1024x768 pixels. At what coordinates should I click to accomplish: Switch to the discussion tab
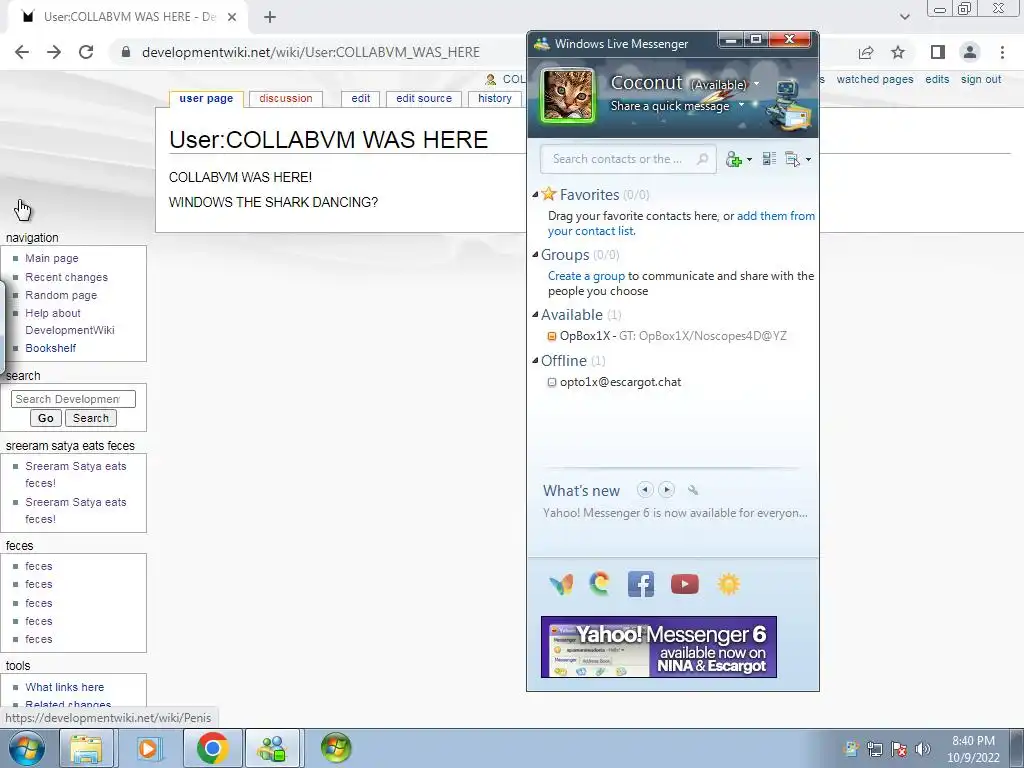coord(286,99)
